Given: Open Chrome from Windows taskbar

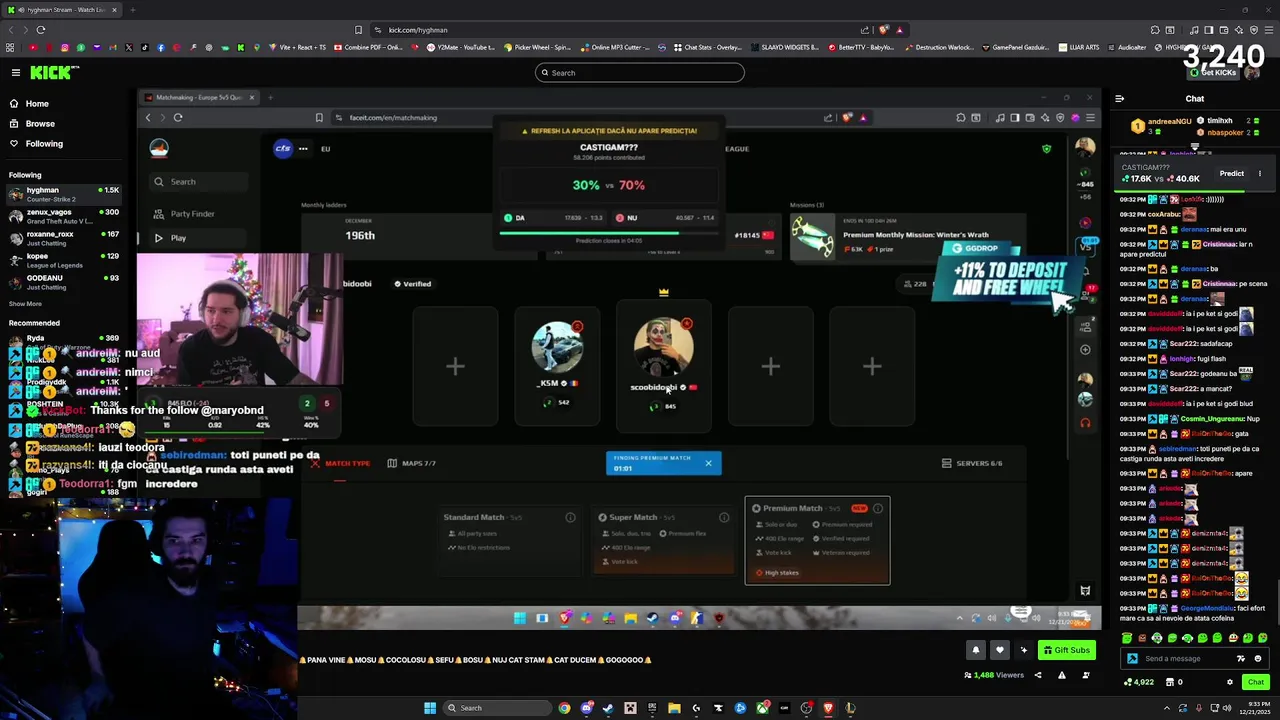Looking at the screenshot, I should pos(564,708).
